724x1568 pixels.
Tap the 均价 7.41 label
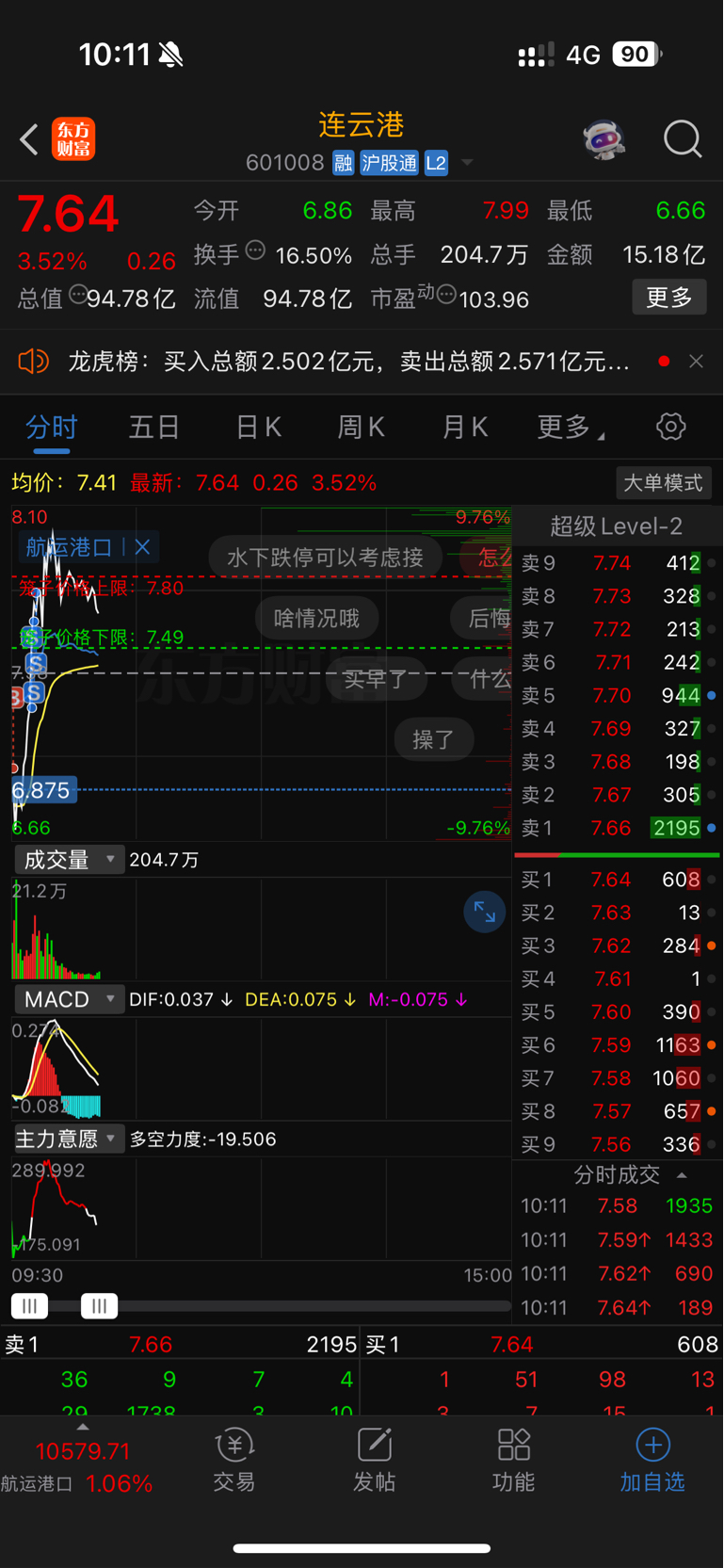pyautogui.click(x=64, y=483)
